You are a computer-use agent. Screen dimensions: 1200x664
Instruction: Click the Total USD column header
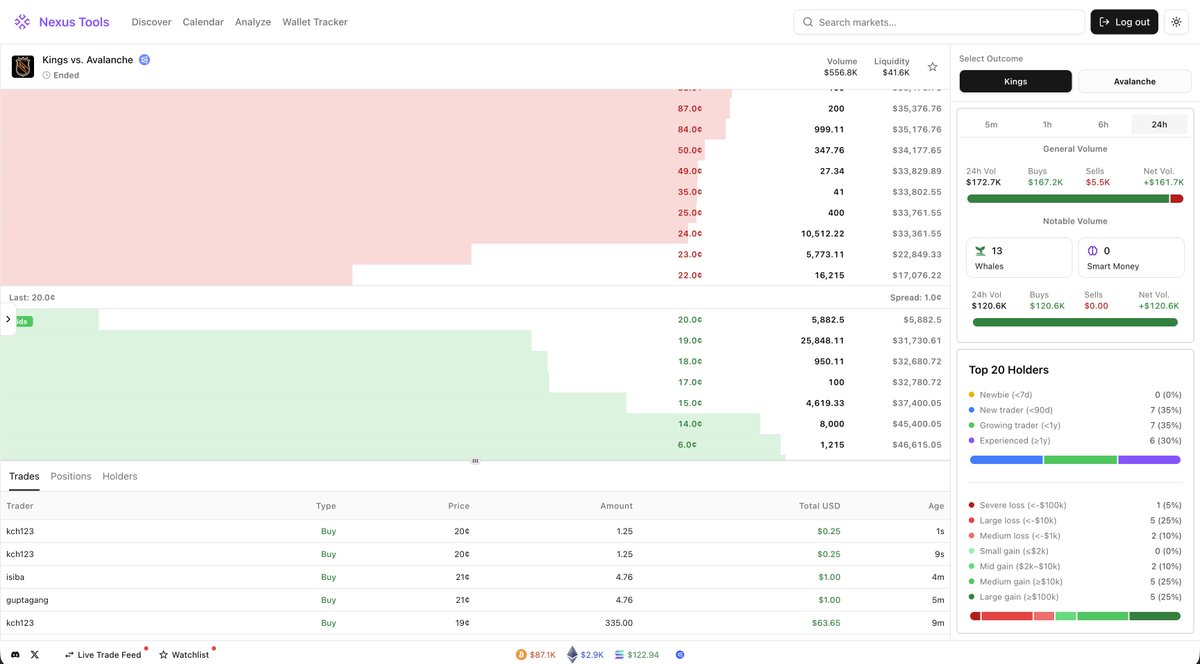pos(818,506)
